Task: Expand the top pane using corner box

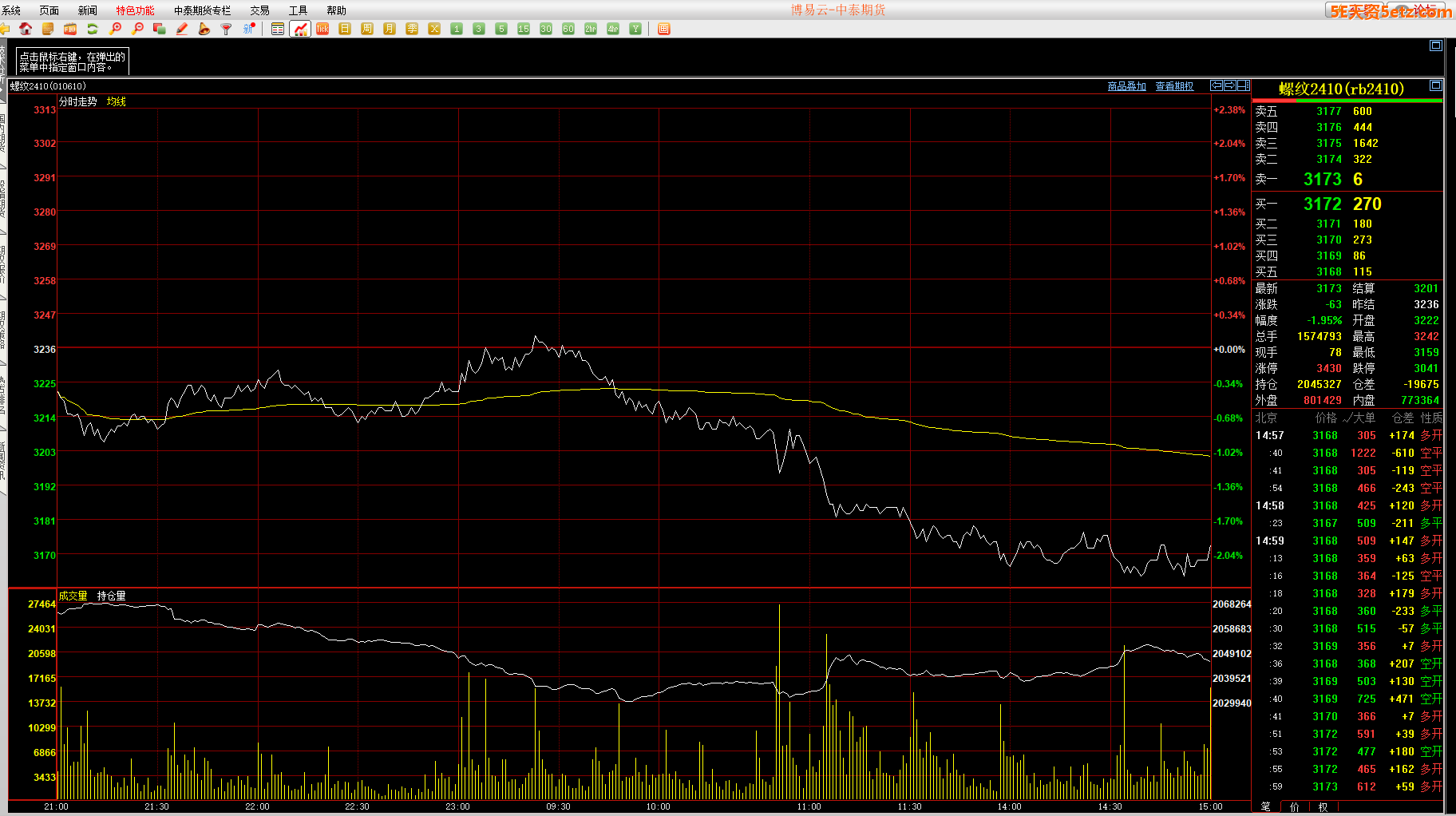Action: (1435, 46)
